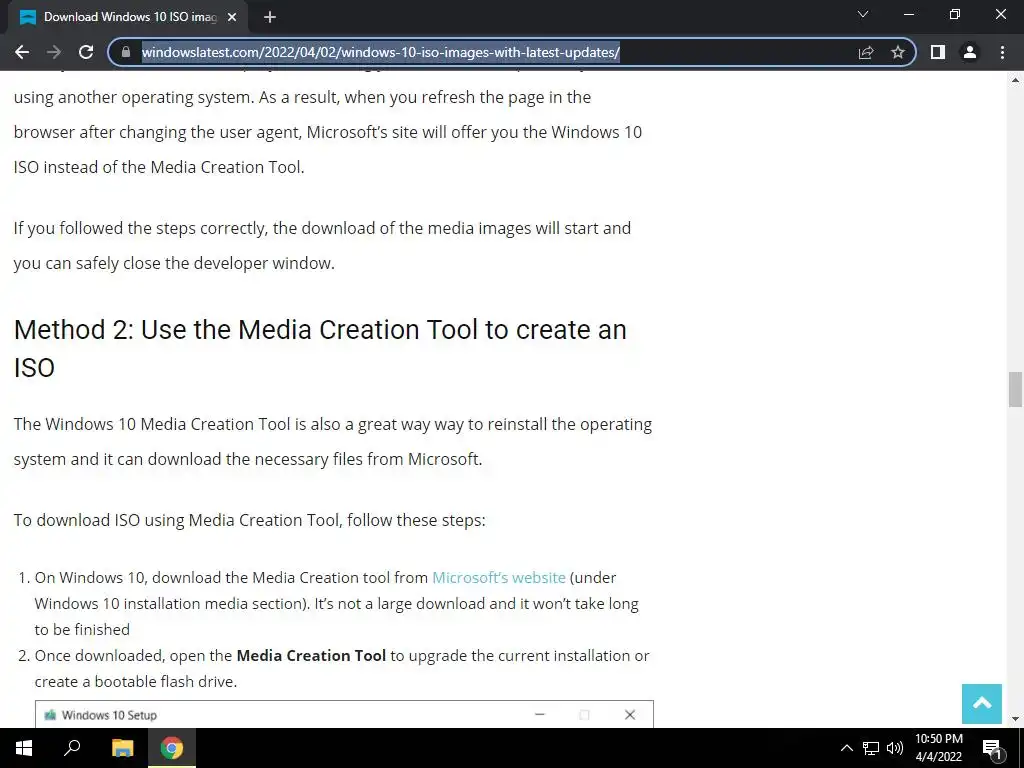View site information via lock icon
Screen dimensions: 1024x768
tap(126, 52)
